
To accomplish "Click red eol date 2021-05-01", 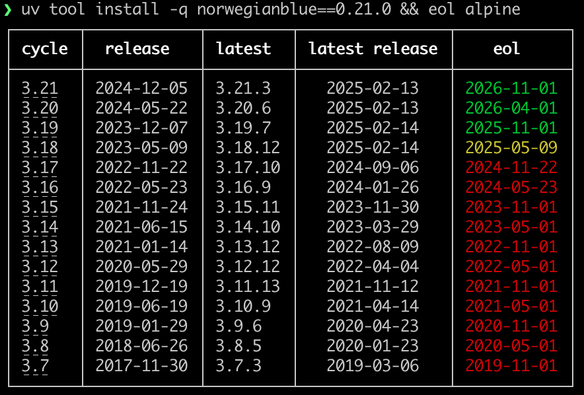I will click(511, 306).
